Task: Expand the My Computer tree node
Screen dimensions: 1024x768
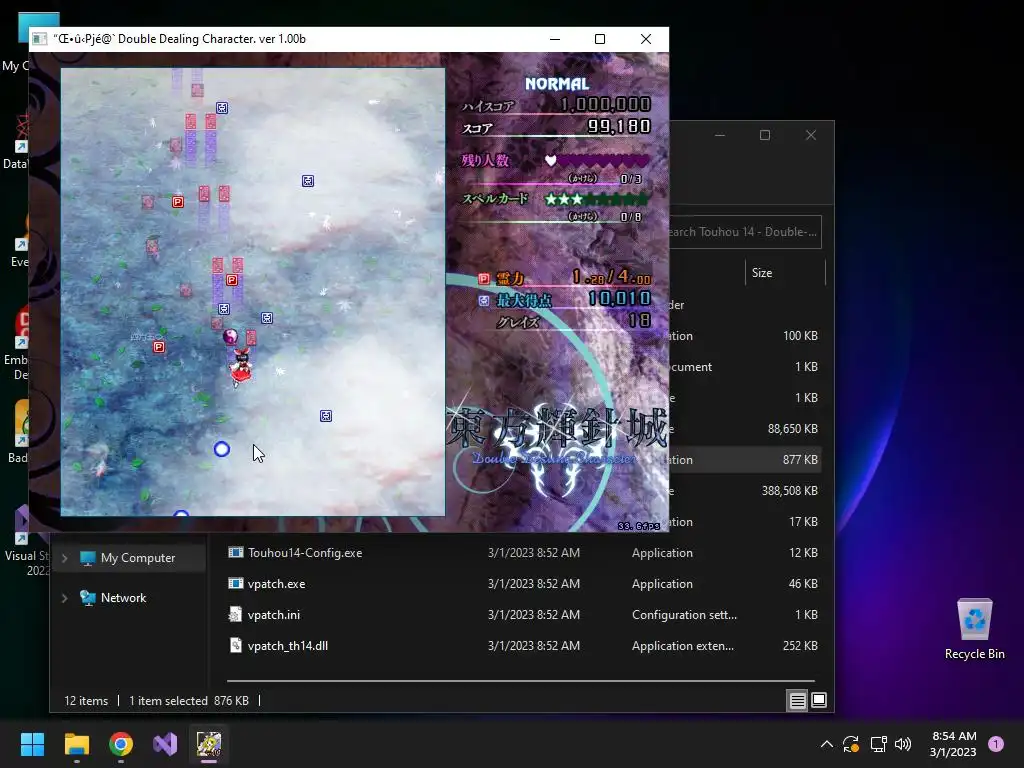Action: pyautogui.click(x=65, y=558)
